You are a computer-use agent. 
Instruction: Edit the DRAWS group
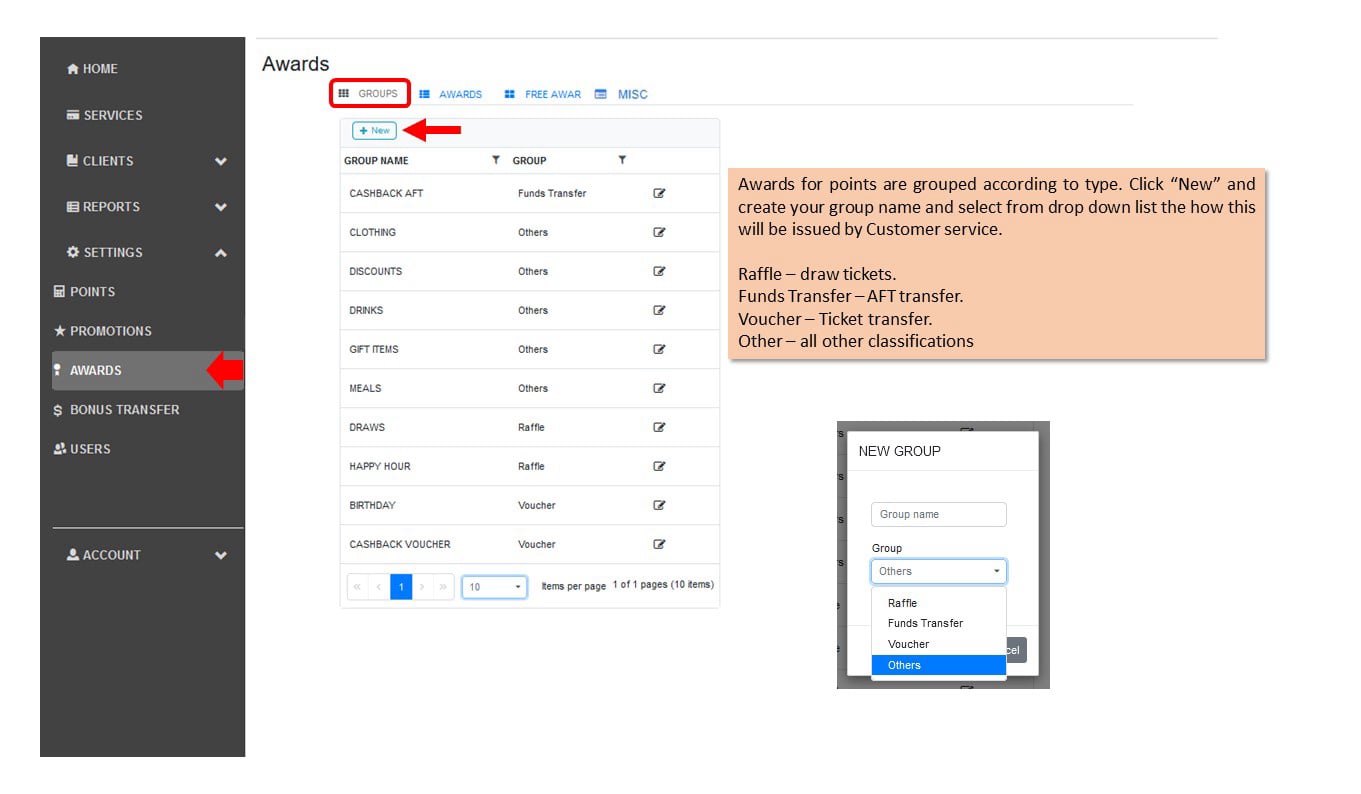[x=659, y=427]
